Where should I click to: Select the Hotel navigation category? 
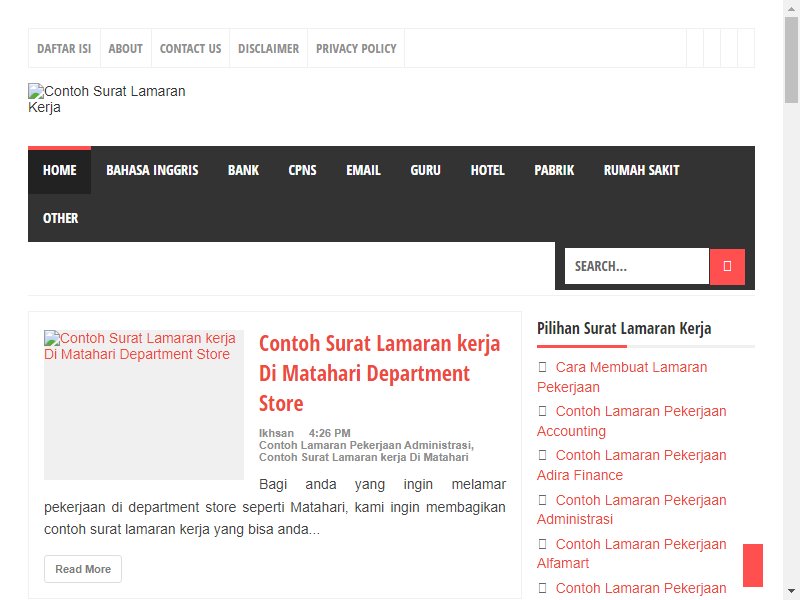487,170
